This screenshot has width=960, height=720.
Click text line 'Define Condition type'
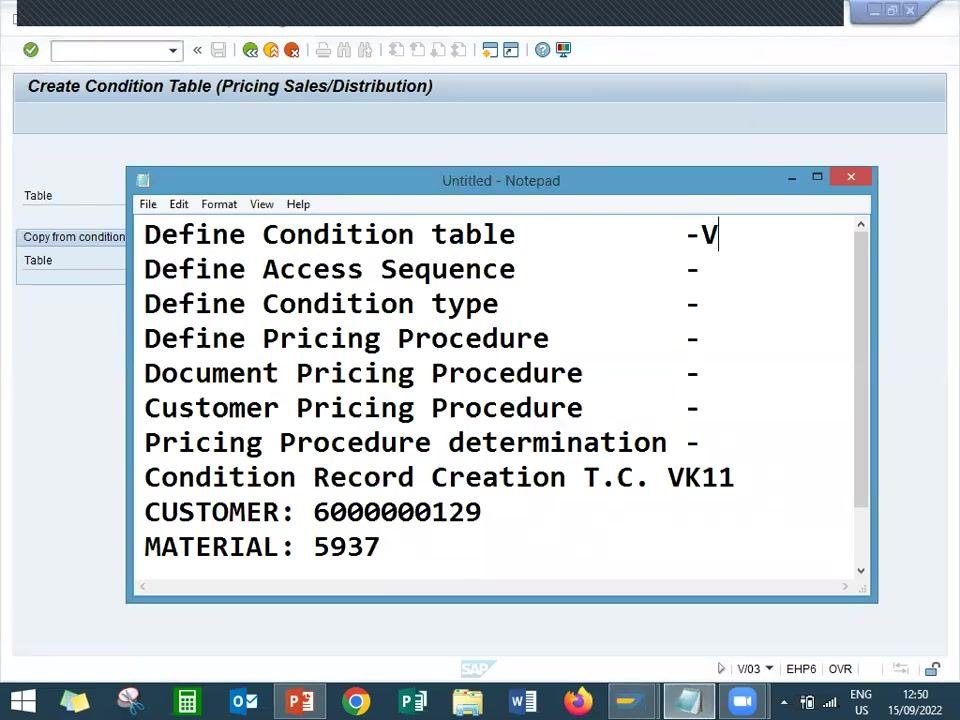coord(321,304)
